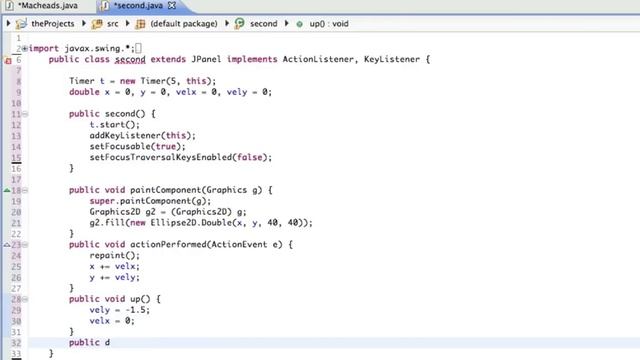Click the line Timer t = new Timer(5, this);
This screenshot has width=640, height=360.
point(142,81)
